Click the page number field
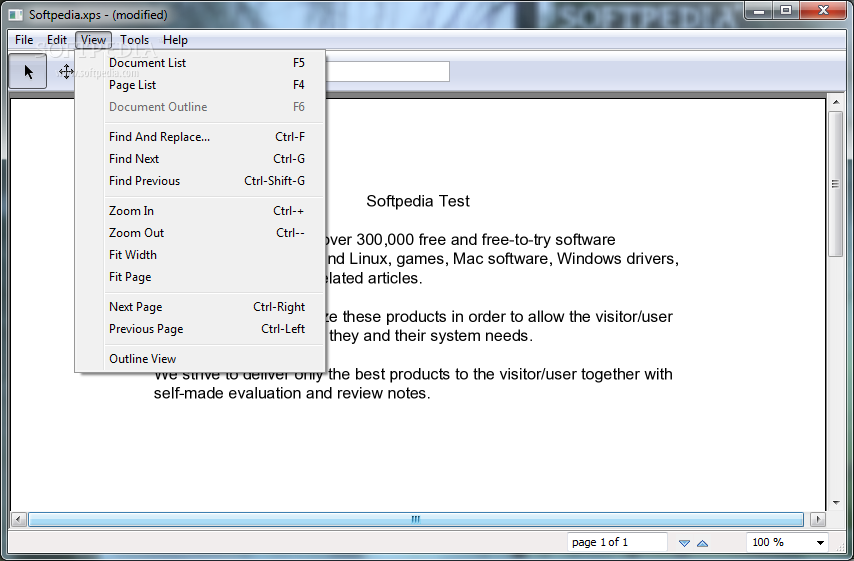Viewport: 854px width, 561px height. [617, 542]
